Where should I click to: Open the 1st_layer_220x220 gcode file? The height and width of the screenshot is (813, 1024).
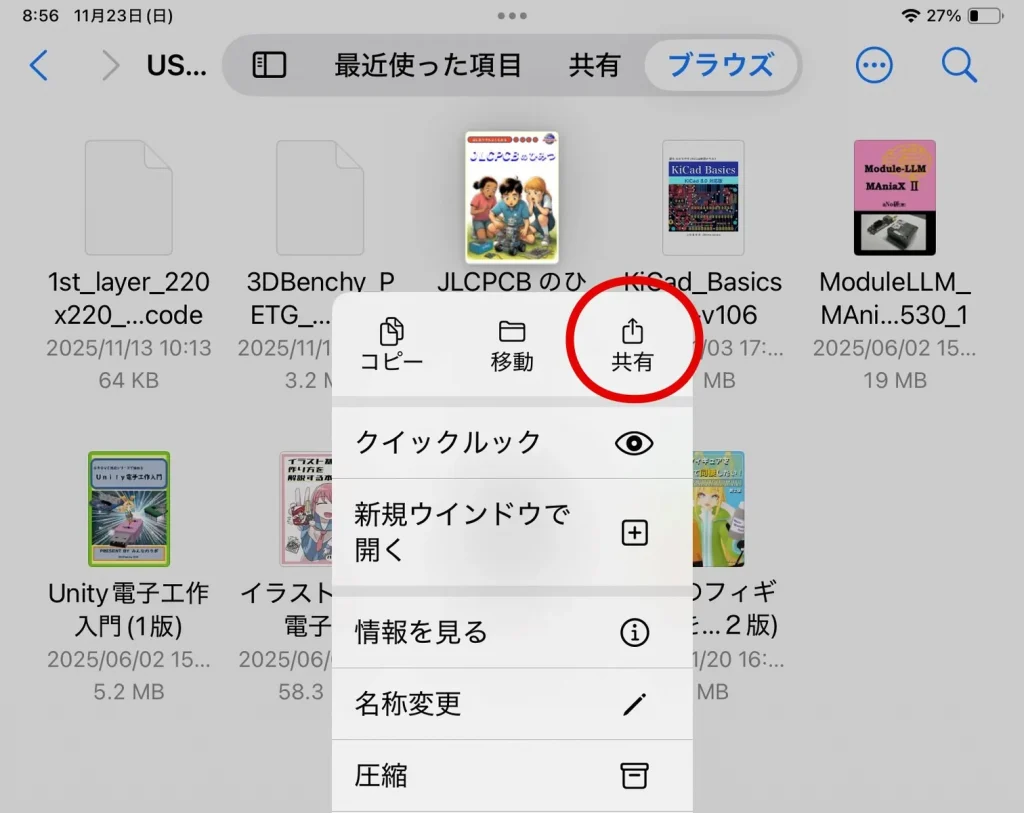[x=129, y=197]
